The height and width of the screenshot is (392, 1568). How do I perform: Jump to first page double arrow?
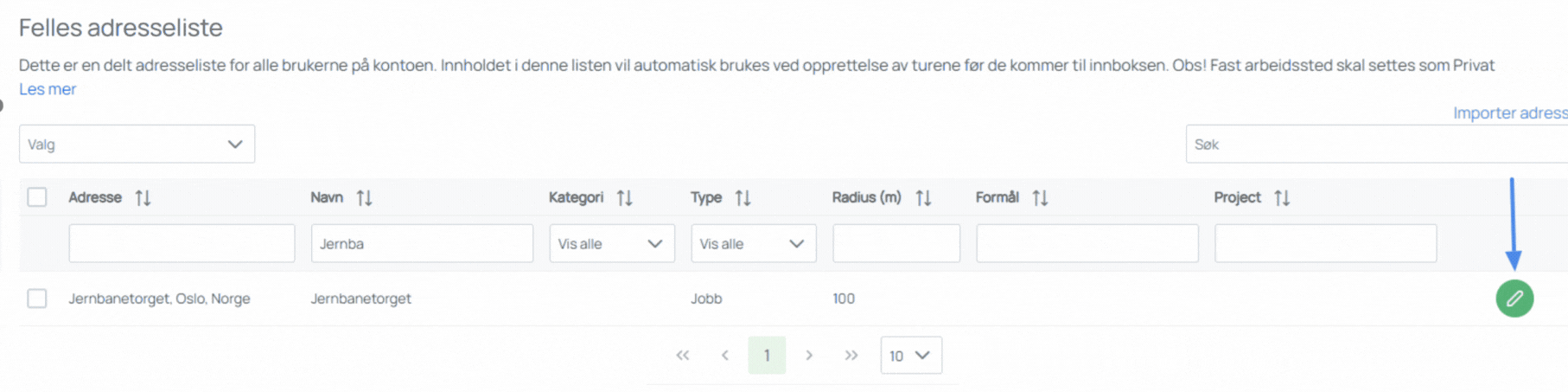click(x=683, y=356)
